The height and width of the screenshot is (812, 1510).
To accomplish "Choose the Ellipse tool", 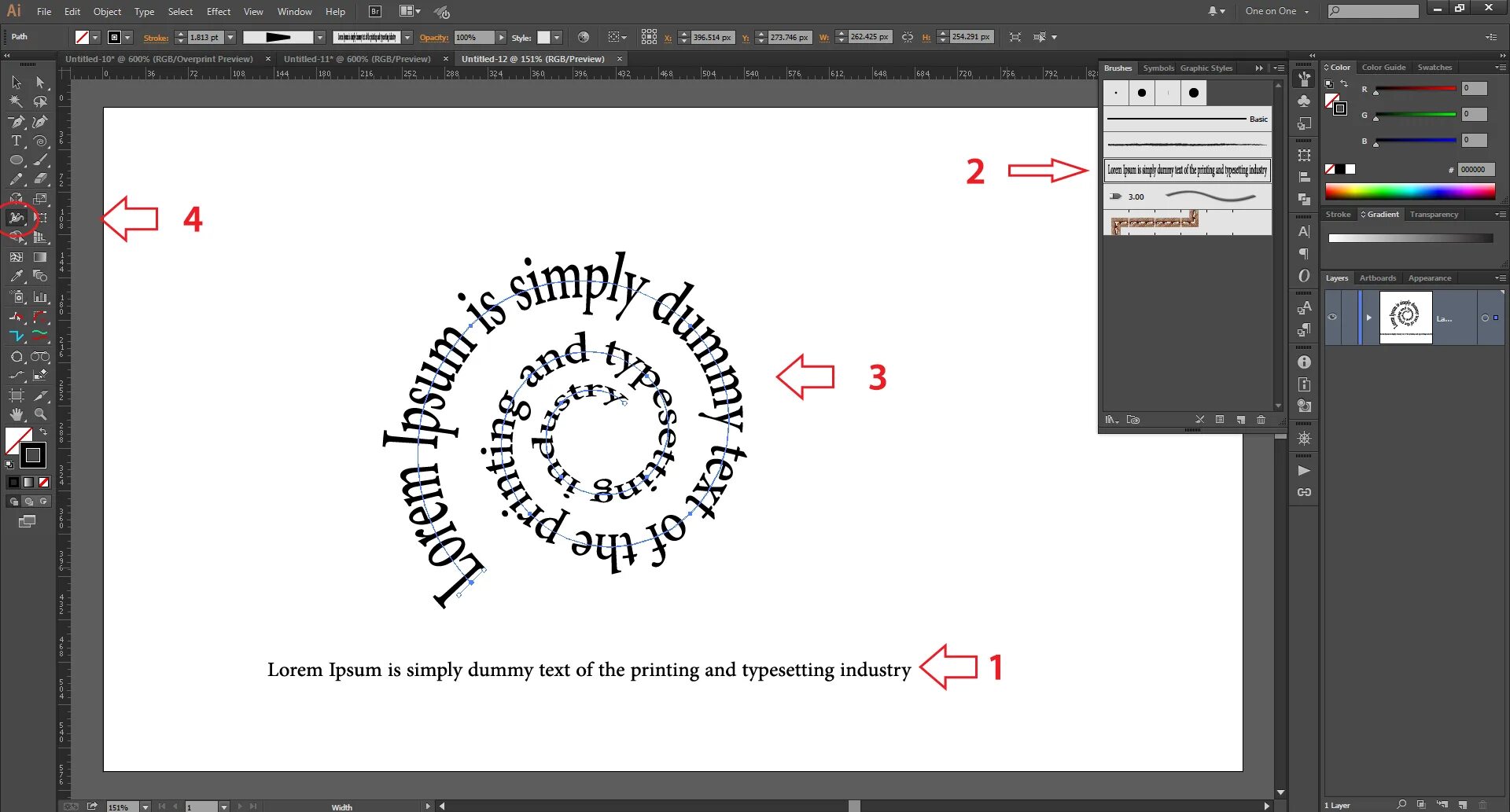I will pyautogui.click(x=16, y=160).
